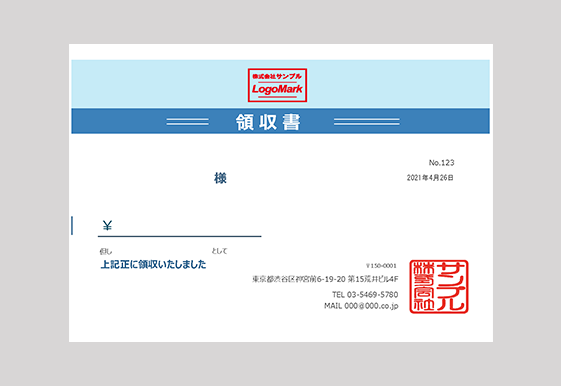This screenshot has width=561, height=386.
Task: Click the 様 recipient name field
Action: [x=220, y=178]
